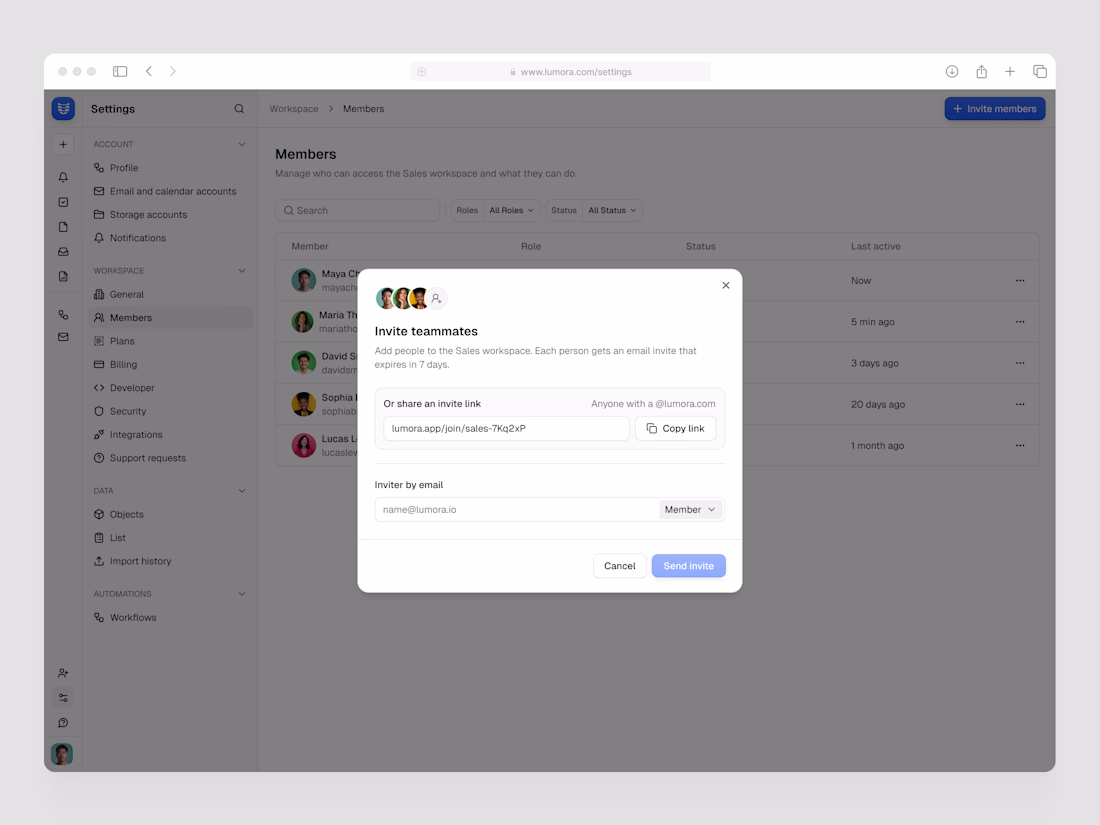The width and height of the screenshot is (1100, 825).
Task: Click the Lumora app logo icon
Action: [63, 109]
